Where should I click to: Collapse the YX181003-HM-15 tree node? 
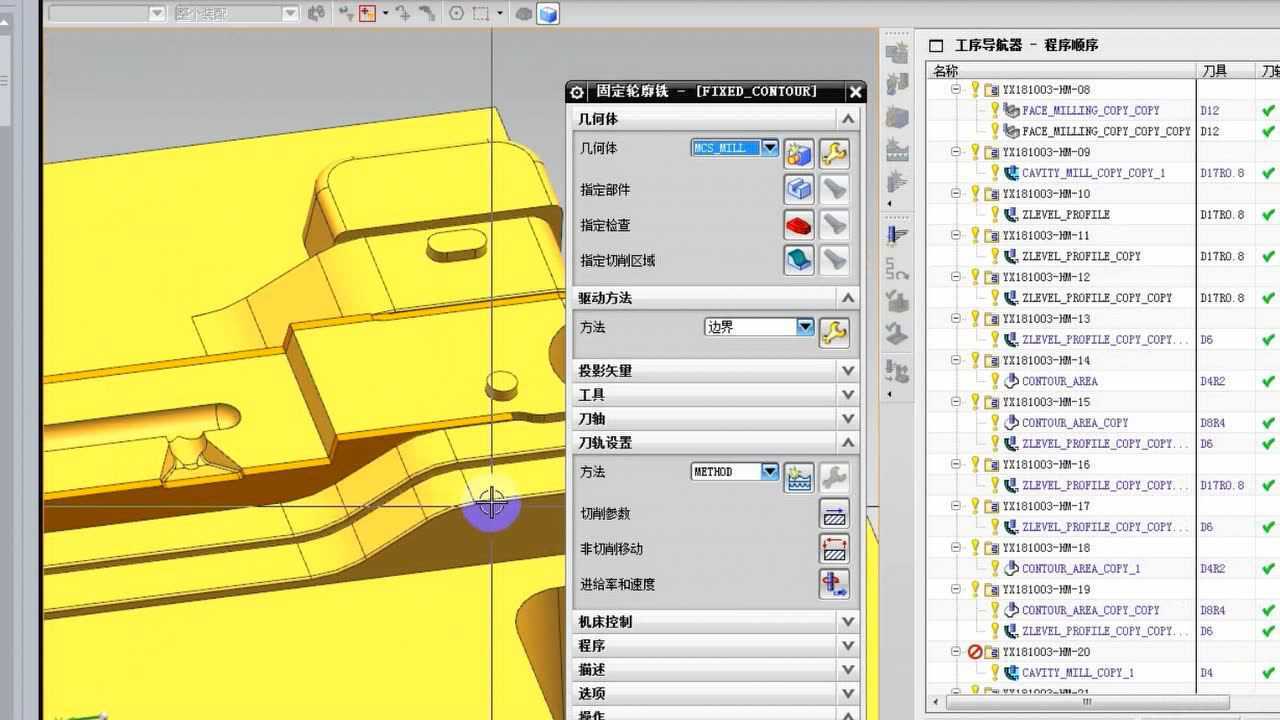click(x=956, y=402)
